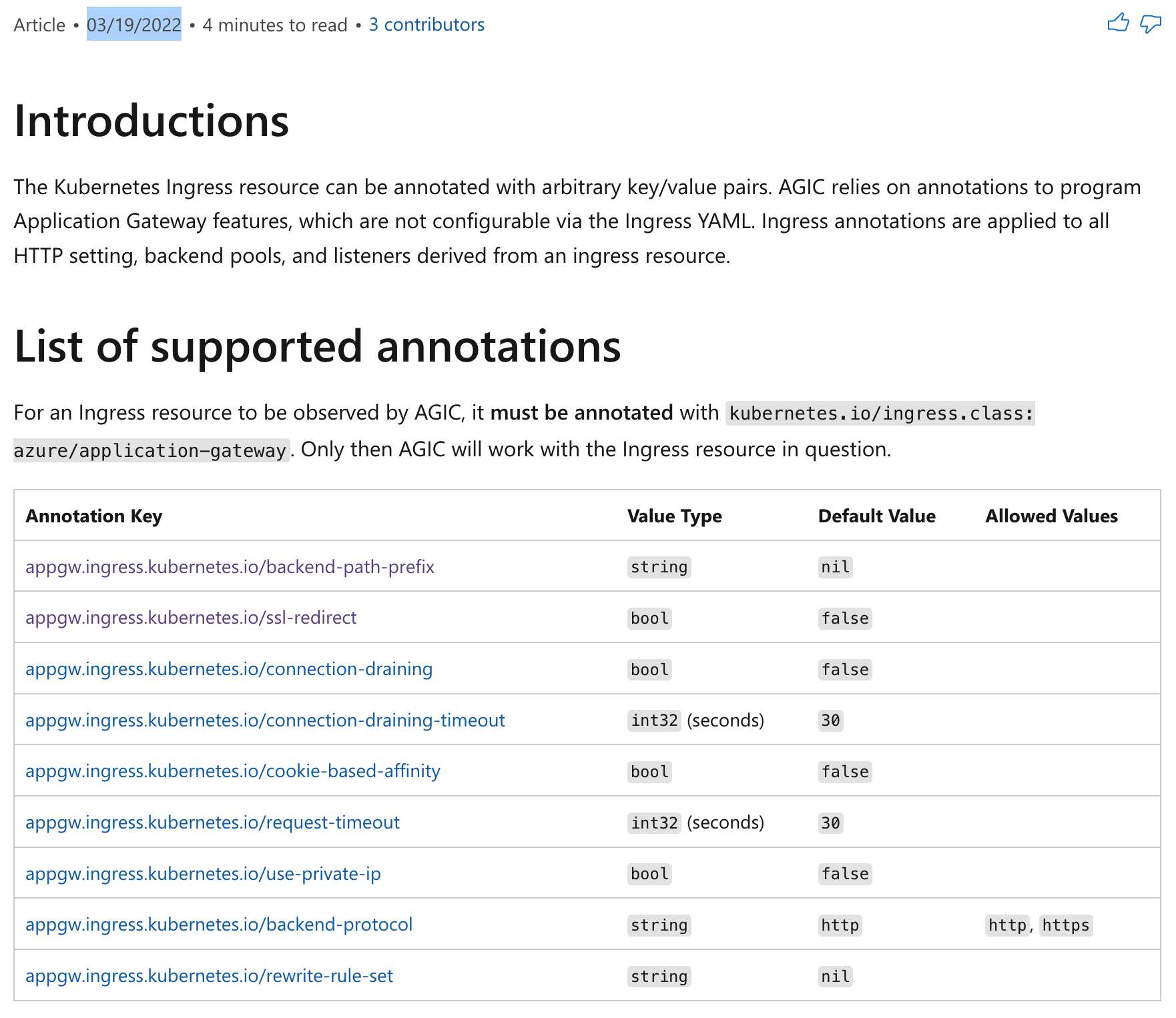The image size is (1176, 1018).
Task: Click the Default Value column header
Action: point(877,516)
